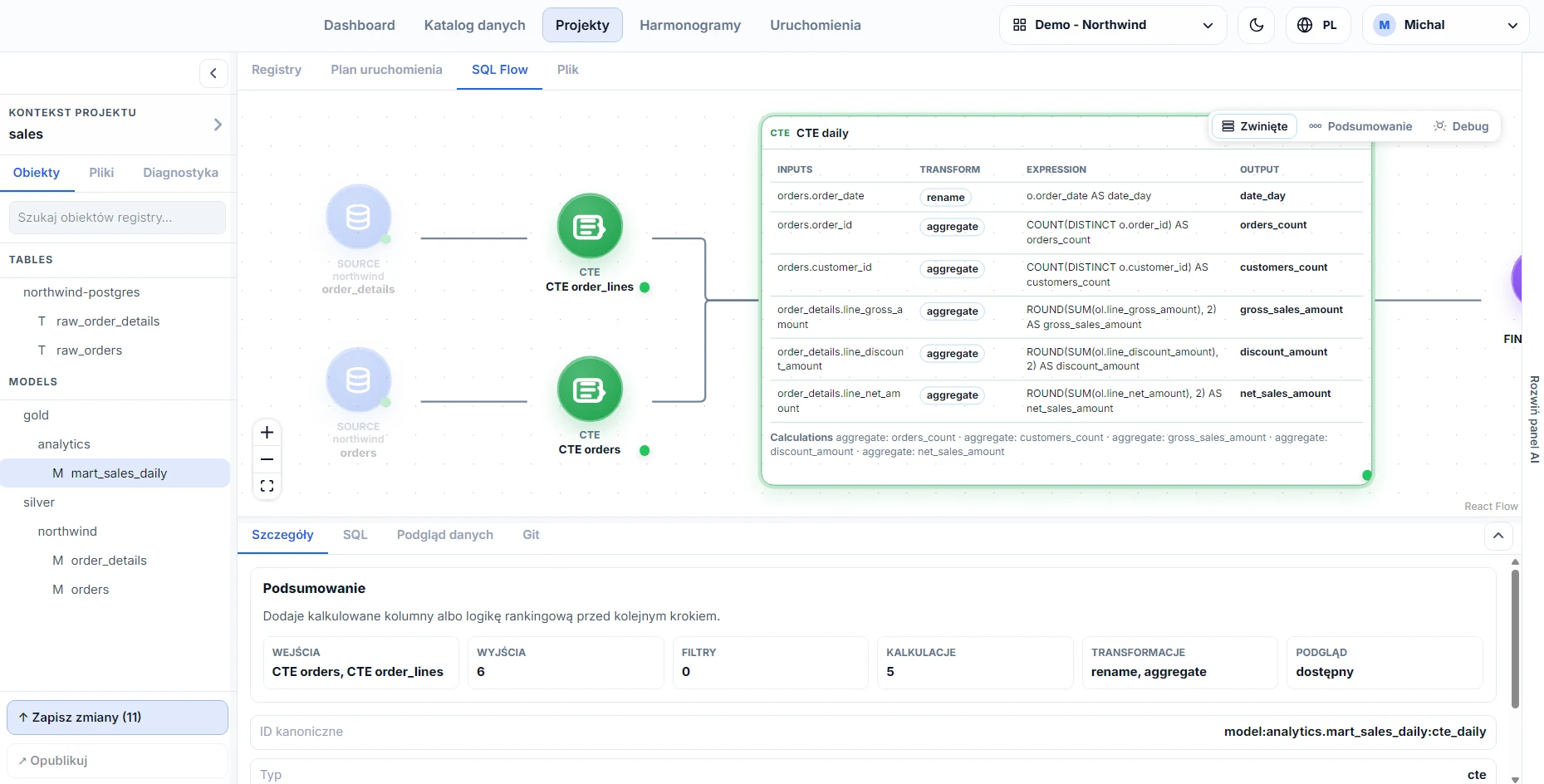Expand the project context sales chevron
Image resolution: width=1544 pixels, height=784 pixels.
point(218,125)
